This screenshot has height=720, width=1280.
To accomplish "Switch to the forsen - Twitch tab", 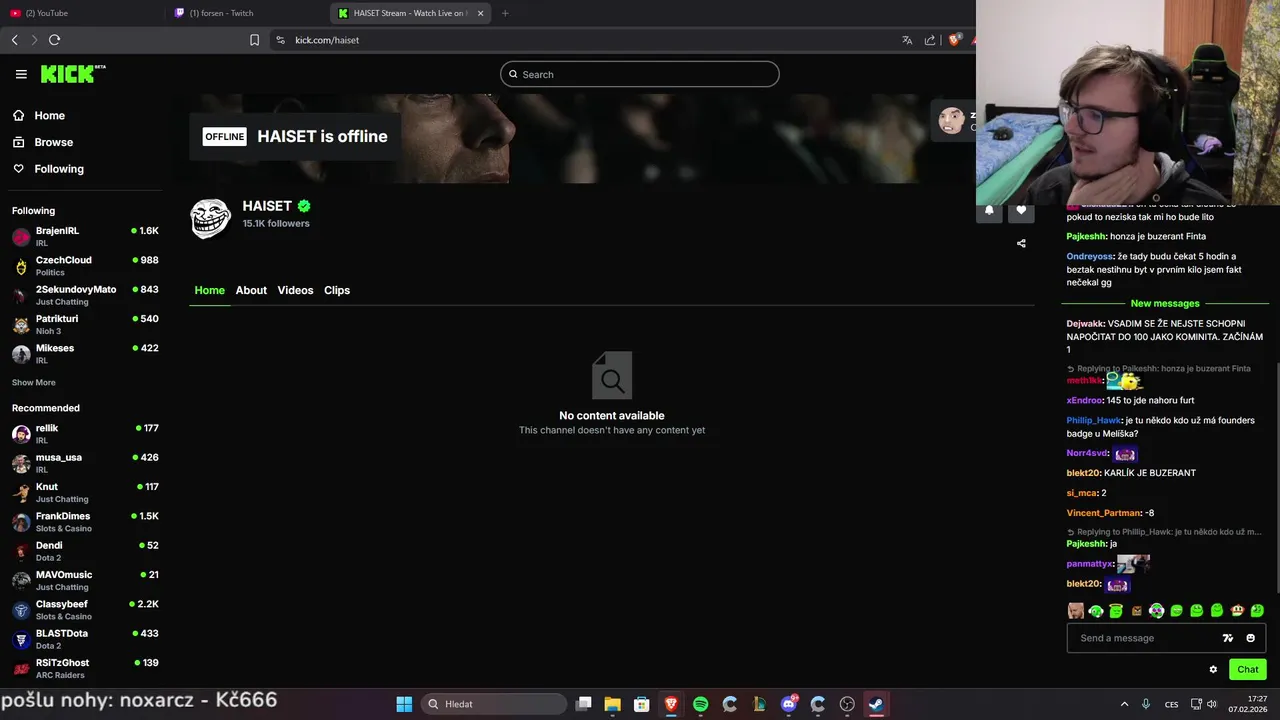I will tap(246, 13).
